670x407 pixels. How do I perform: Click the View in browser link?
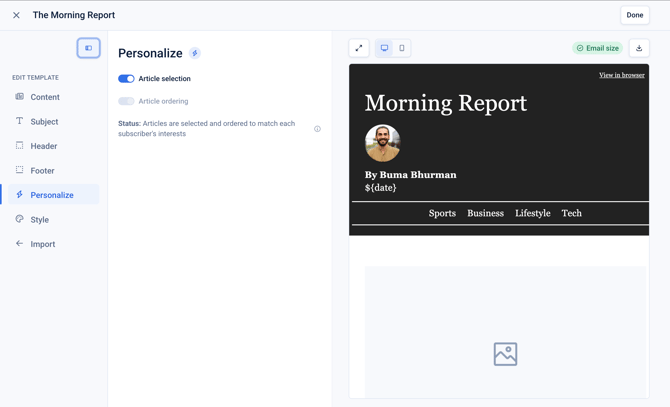(622, 75)
